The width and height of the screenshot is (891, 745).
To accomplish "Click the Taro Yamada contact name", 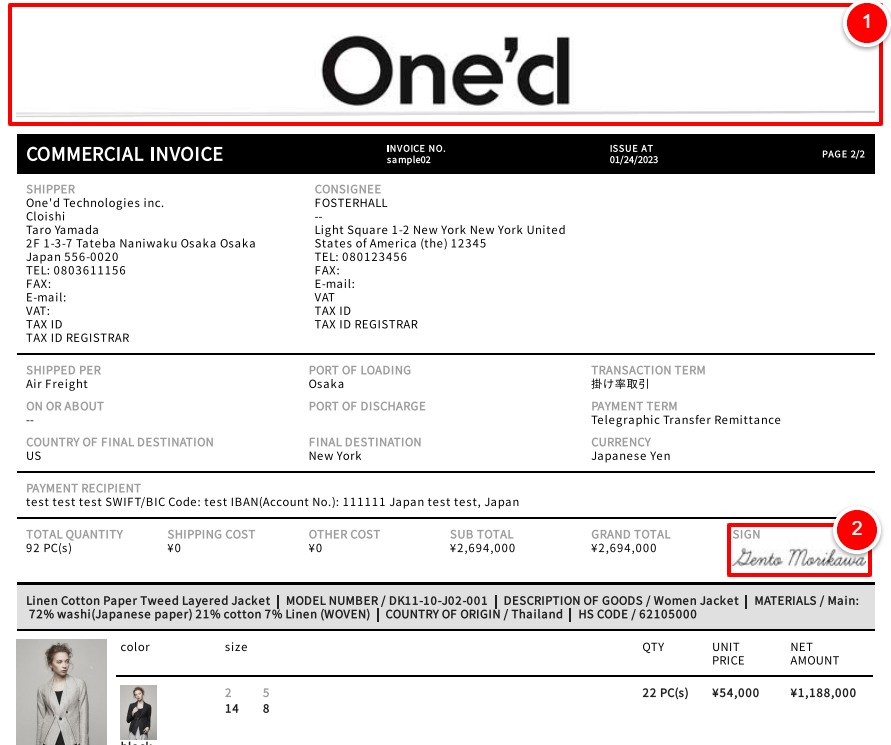I will [x=63, y=230].
